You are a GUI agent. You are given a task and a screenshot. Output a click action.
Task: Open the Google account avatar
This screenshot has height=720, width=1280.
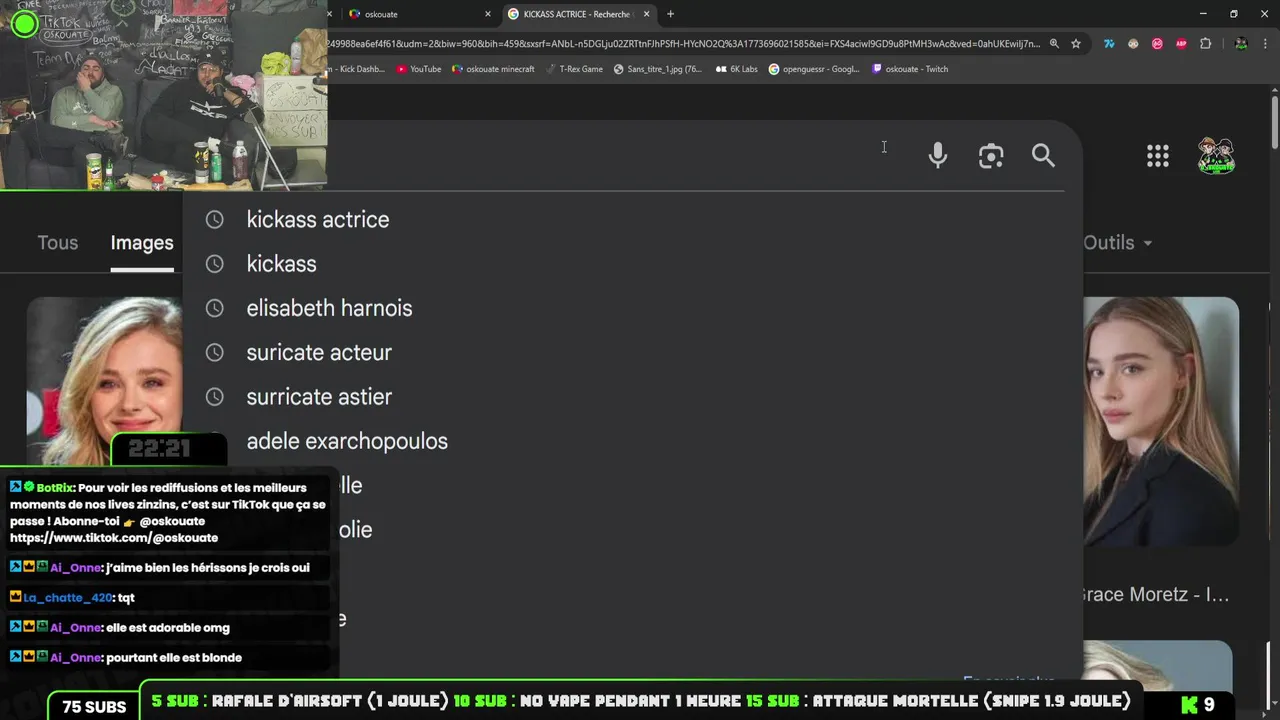(x=1217, y=155)
